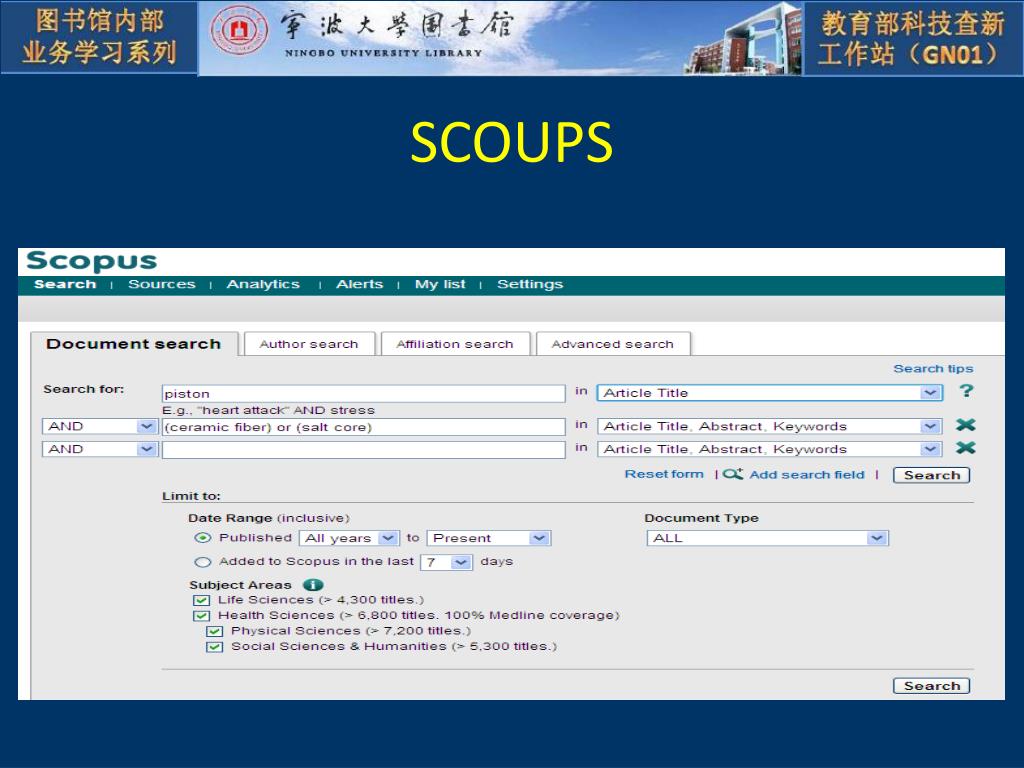Click the Scopus logo
This screenshot has width=1024, height=768.
point(91,261)
